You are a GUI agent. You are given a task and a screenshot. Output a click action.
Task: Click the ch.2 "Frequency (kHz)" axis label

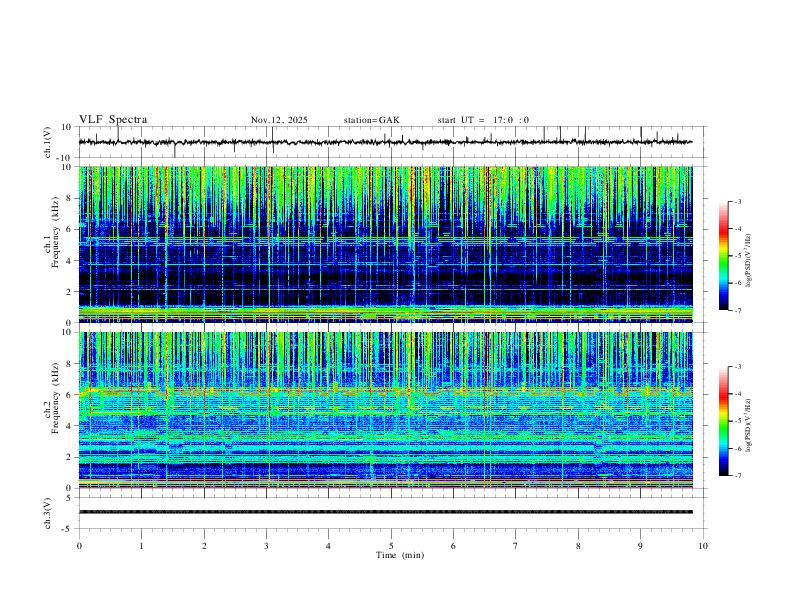coord(55,398)
